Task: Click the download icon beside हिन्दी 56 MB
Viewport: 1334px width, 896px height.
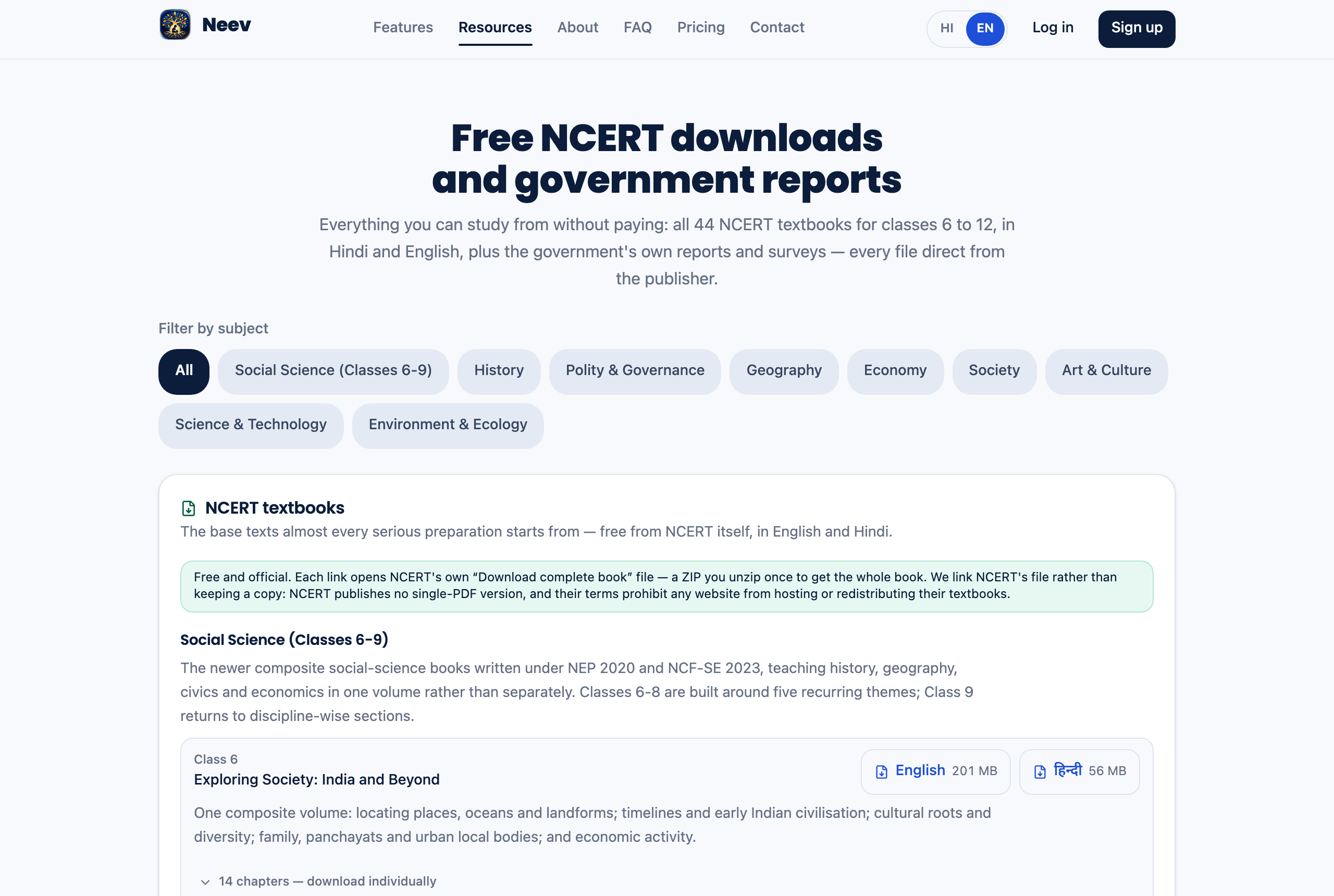Action: tap(1040, 772)
